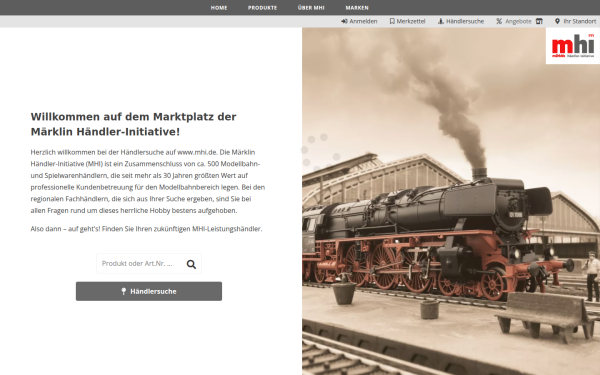Open the ÜBER MHI menu
The image size is (600, 375).
pos(311,8)
